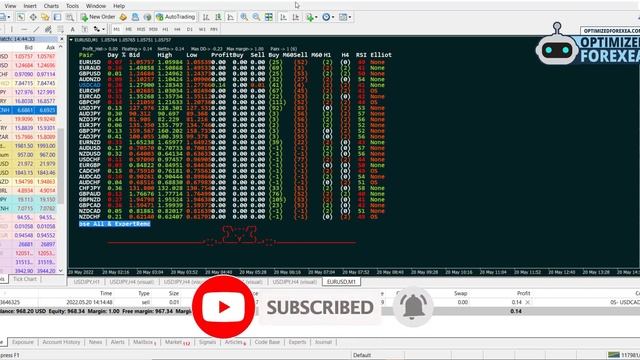Open the Help menu

click(x=119, y=6)
